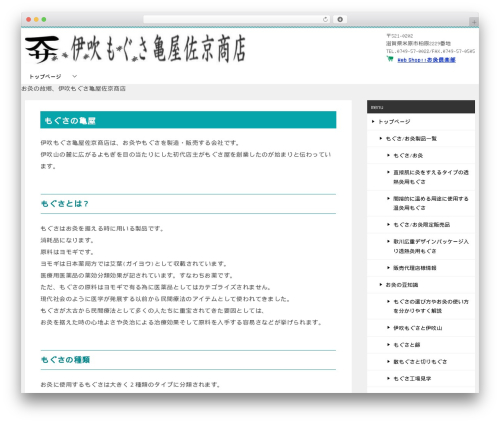Open 散もぐさと切りもぐさ sidebar link
Image resolution: width=500 pixels, height=423 pixels.
click(x=420, y=362)
